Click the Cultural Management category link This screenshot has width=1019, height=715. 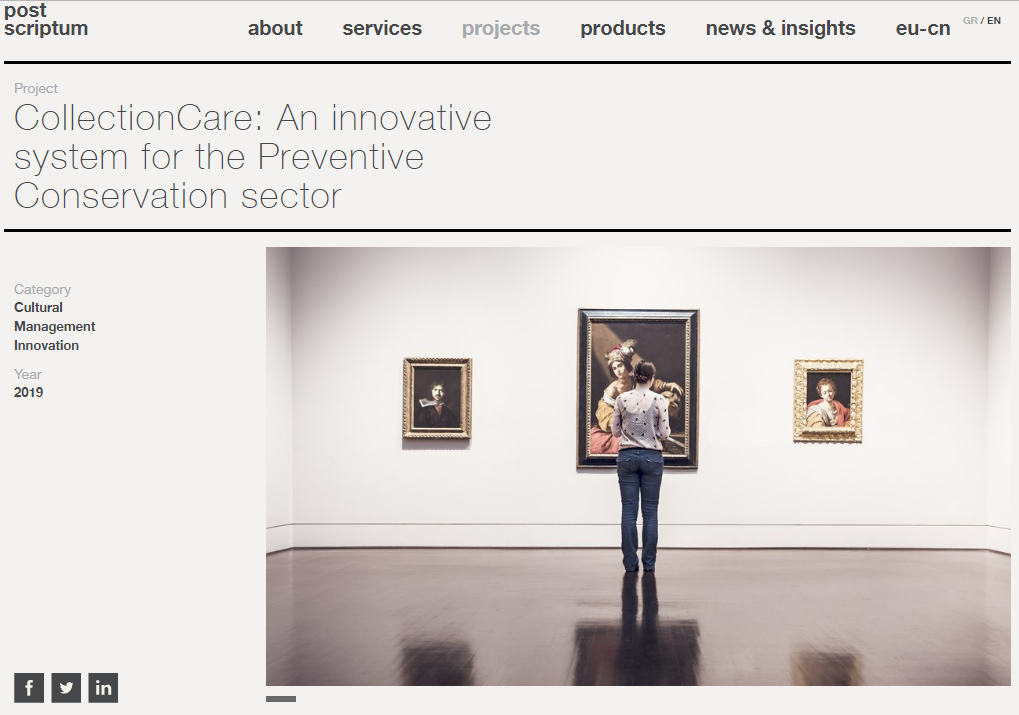[55, 317]
